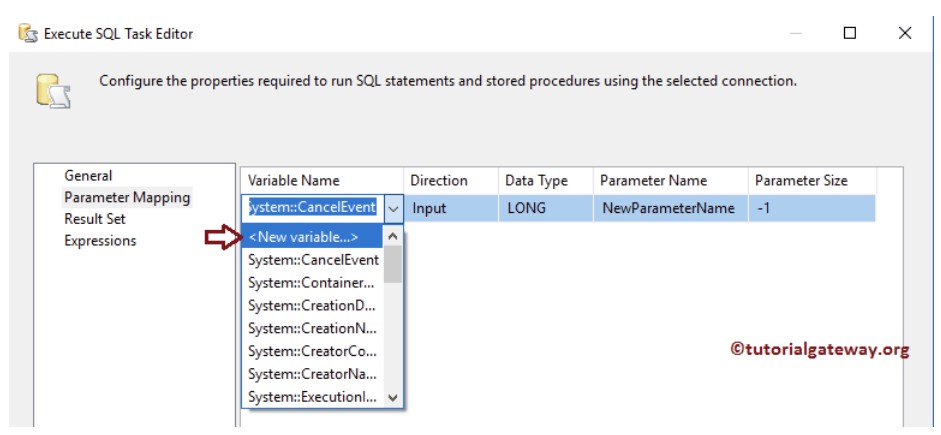
Task: Select the System::CreatorNa... list entry
Action: click(x=312, y=374)
